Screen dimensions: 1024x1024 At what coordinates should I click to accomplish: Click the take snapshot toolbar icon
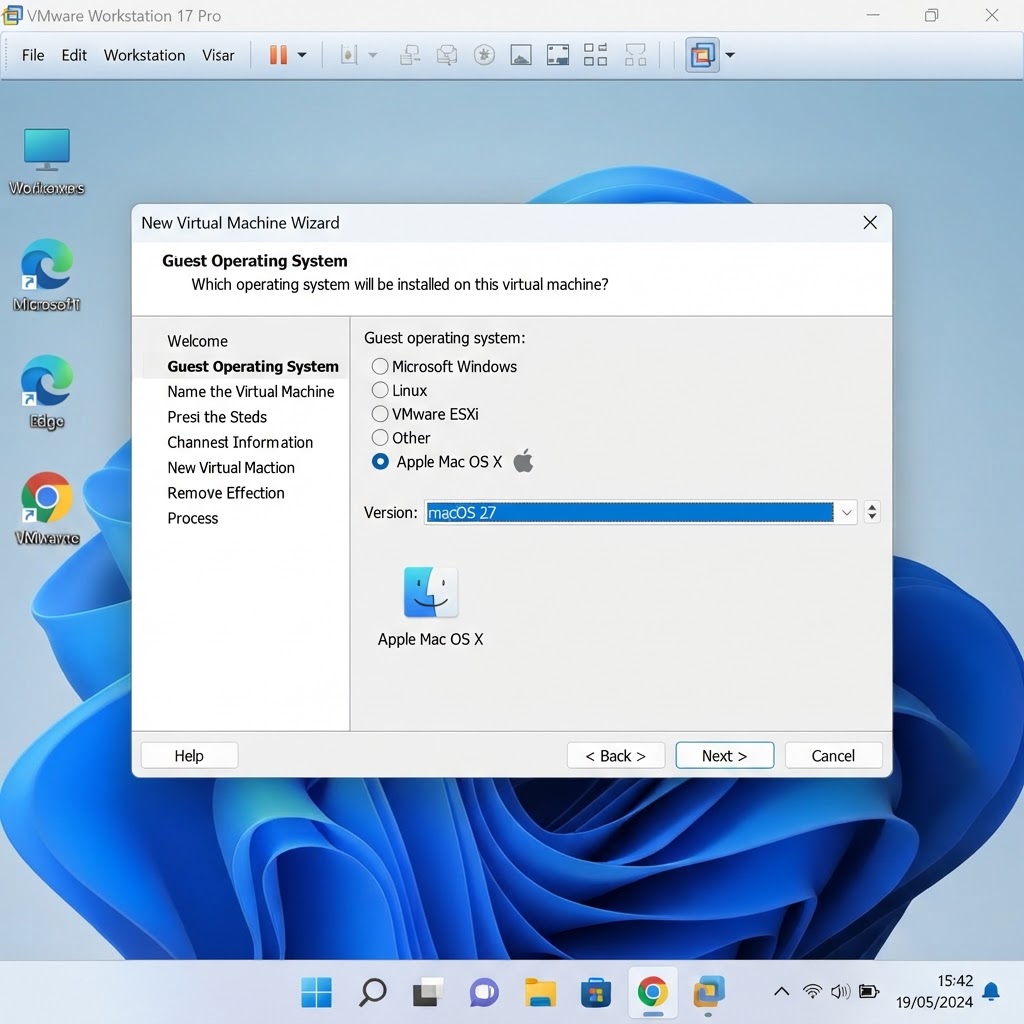pyautogui.click(x=409, y=55)
